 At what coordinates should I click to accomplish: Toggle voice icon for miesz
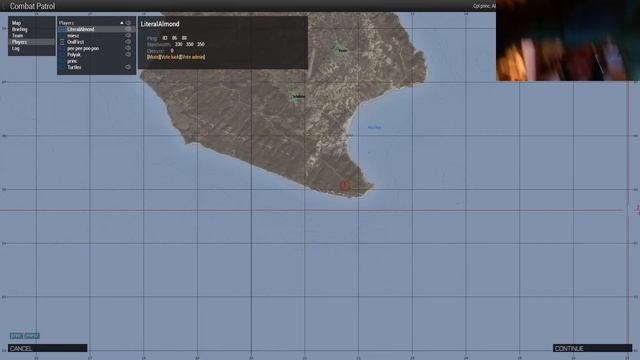tap(128, 36)
